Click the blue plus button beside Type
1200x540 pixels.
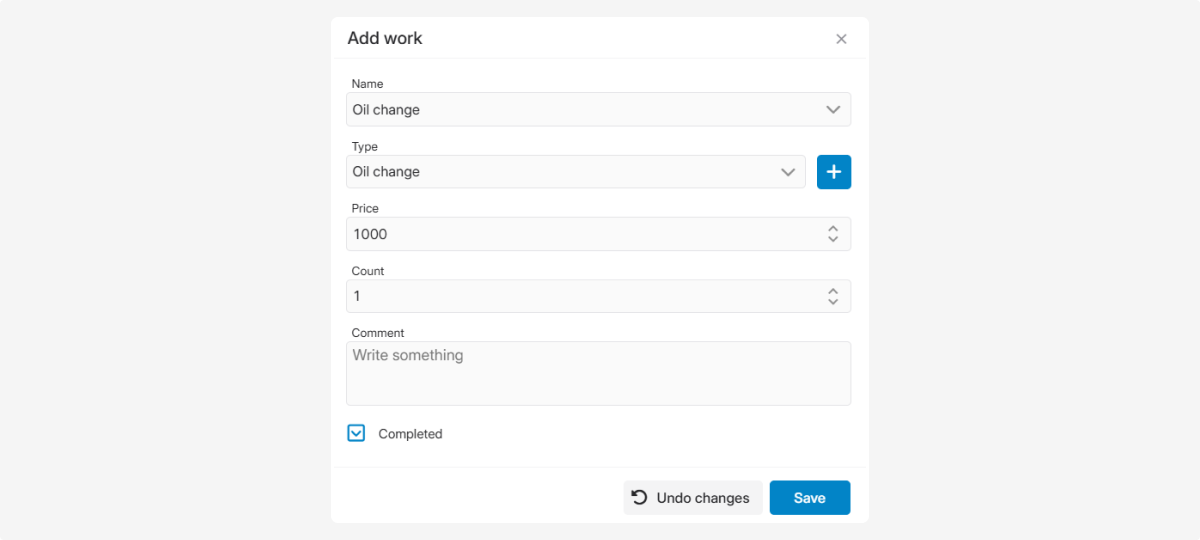point(834,172)
